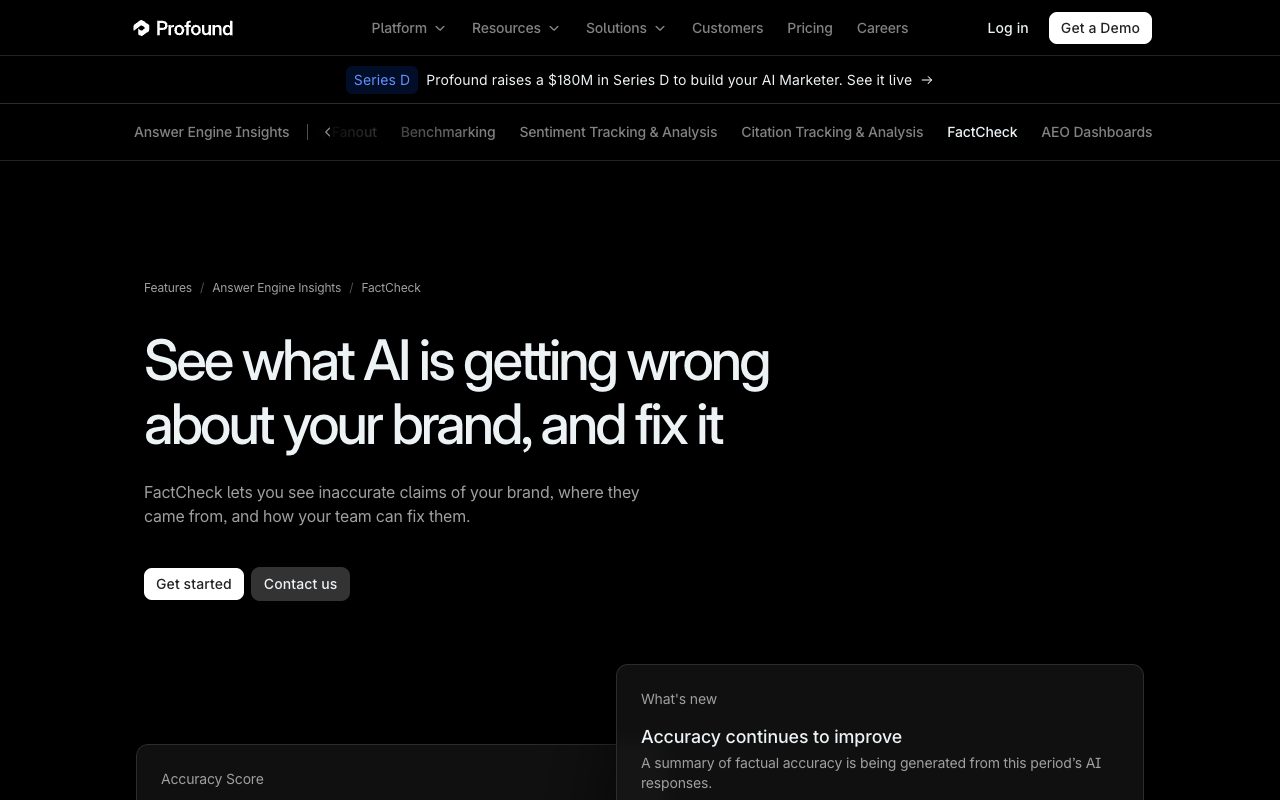Open the Profound logo home link
The width and height of the screenshot is (1280, 800).
[183, 28]
